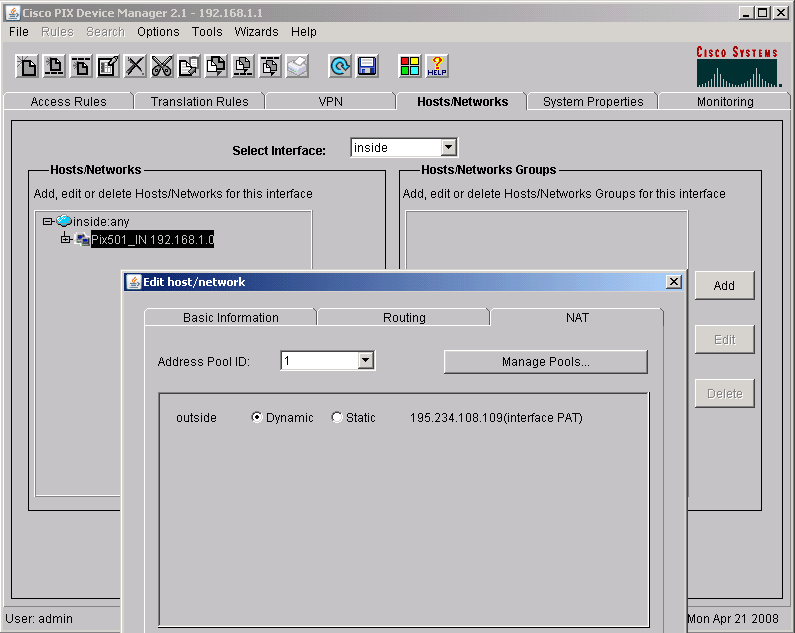795x633 pixels.
Task: Close the Edit host/network dialog
Action: coord(673,282)
